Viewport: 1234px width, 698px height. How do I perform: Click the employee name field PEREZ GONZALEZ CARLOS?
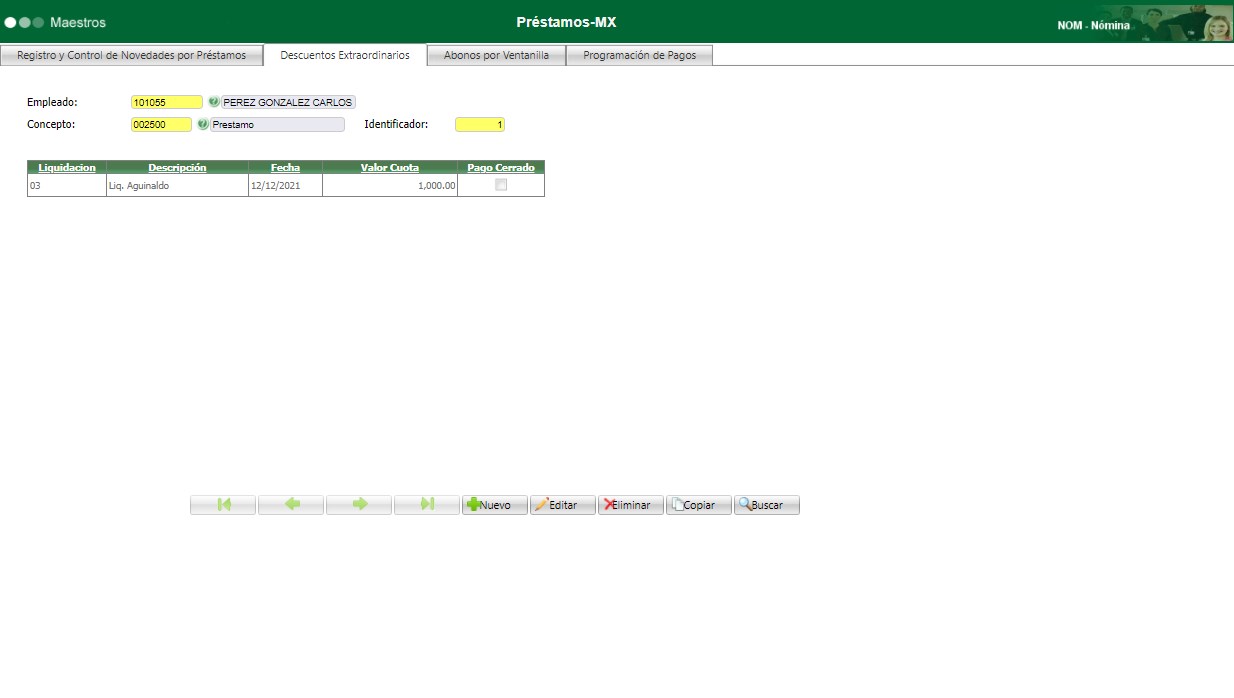288,102
